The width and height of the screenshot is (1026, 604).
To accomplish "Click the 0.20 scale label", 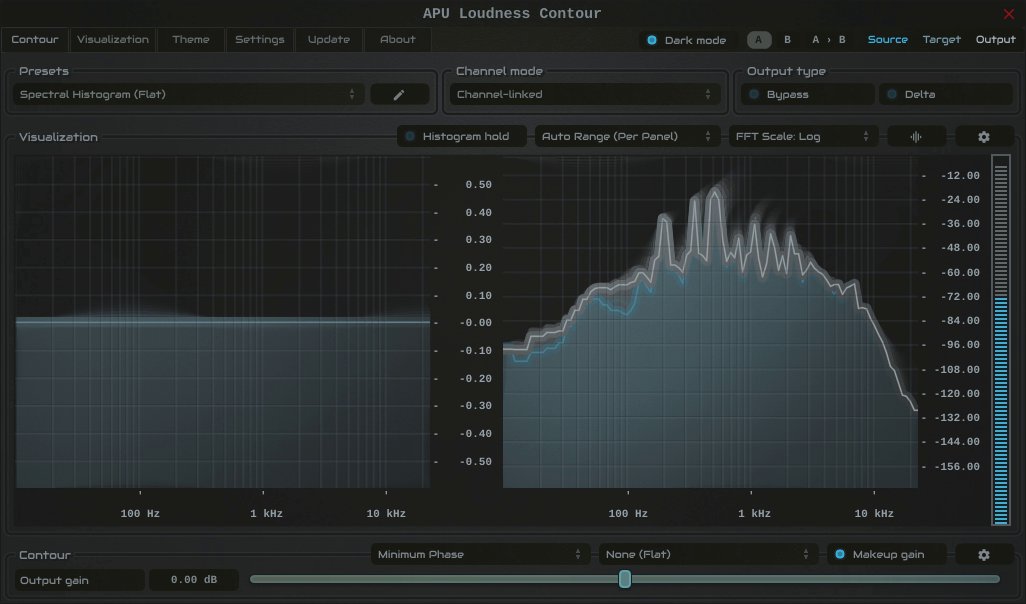I will pos(478,268).
